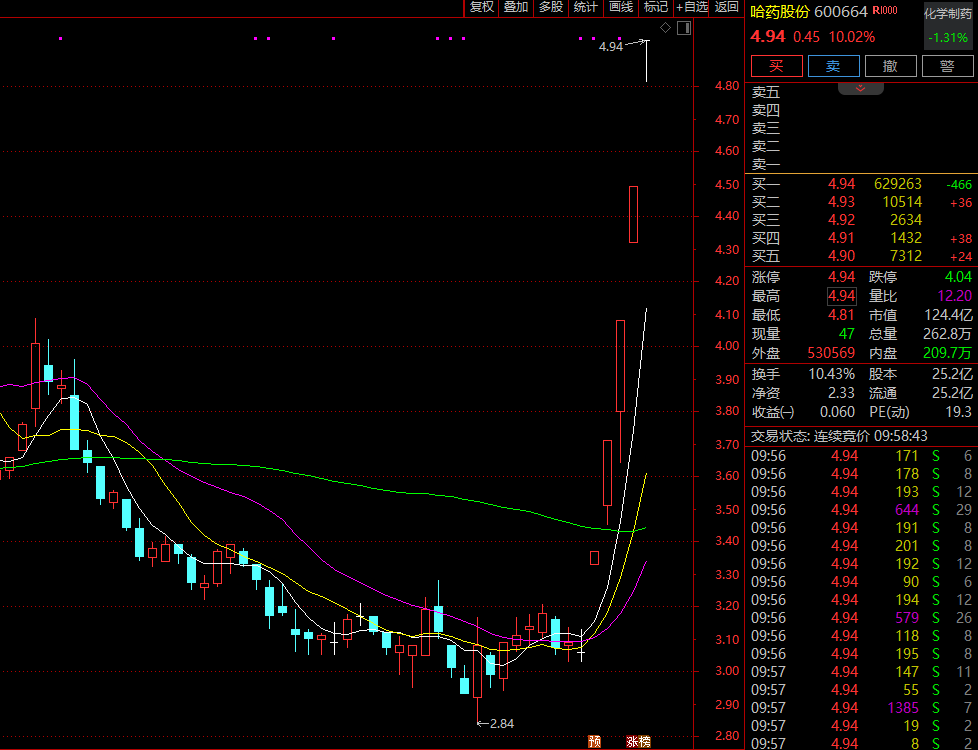The width and height of the screenshot is (978, 750).
Task: Select the 卖五 ask row
Action: [861, 92]
